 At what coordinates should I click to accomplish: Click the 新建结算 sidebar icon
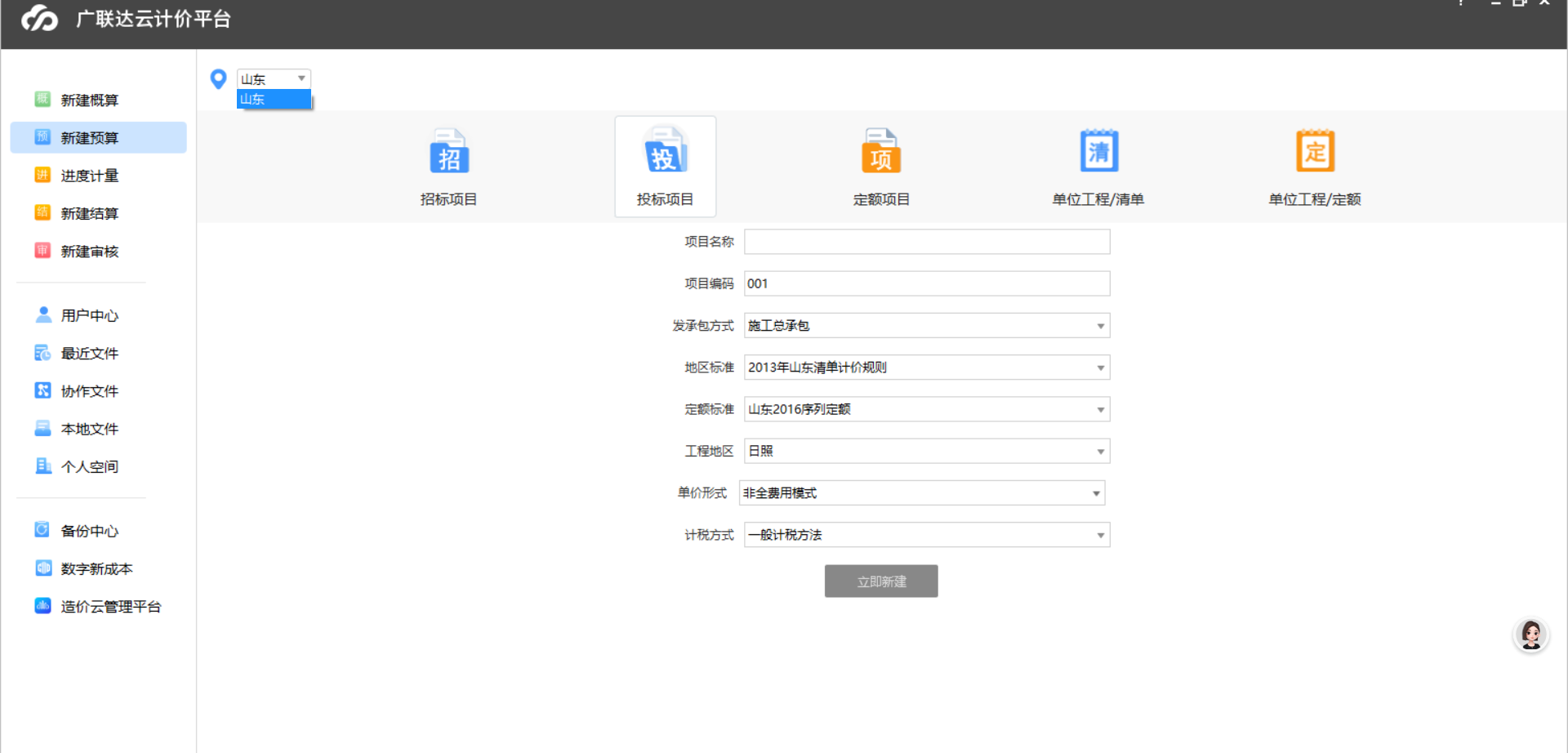tap(42, 212)
